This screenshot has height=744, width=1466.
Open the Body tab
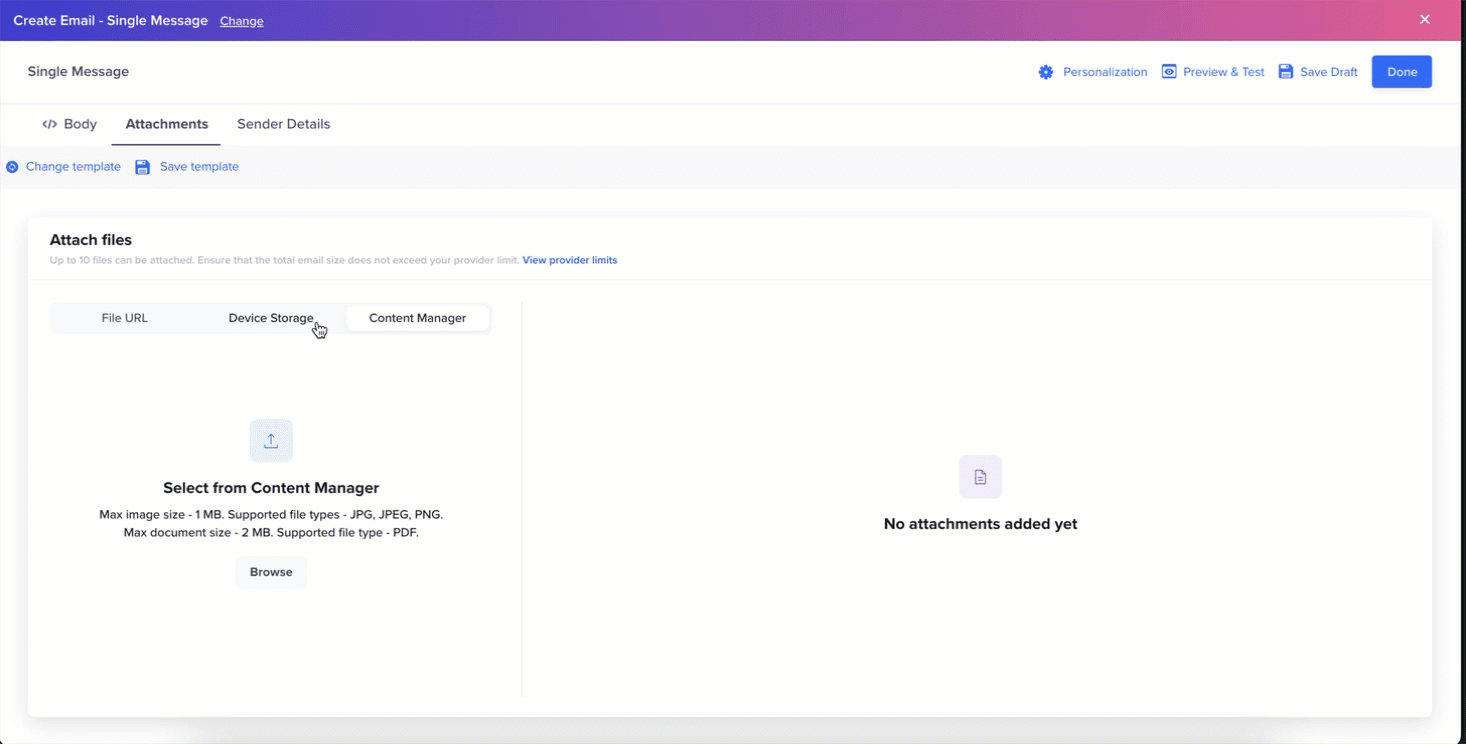coord(79,123)
